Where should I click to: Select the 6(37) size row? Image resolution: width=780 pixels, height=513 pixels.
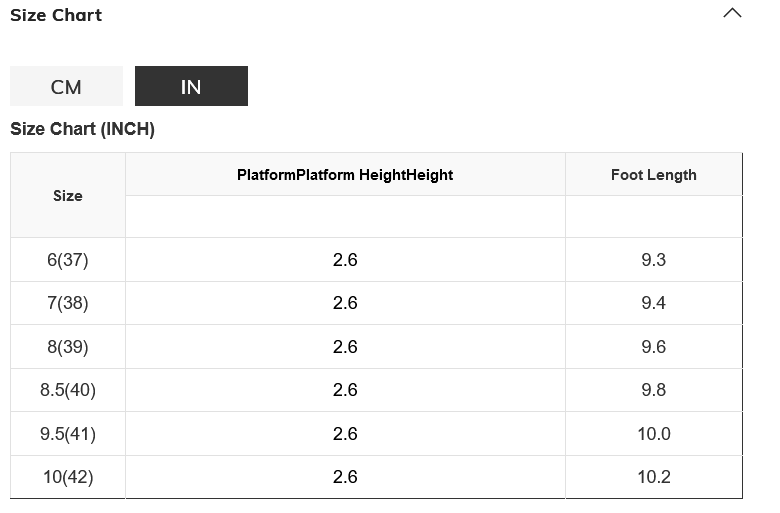(68, 260)
